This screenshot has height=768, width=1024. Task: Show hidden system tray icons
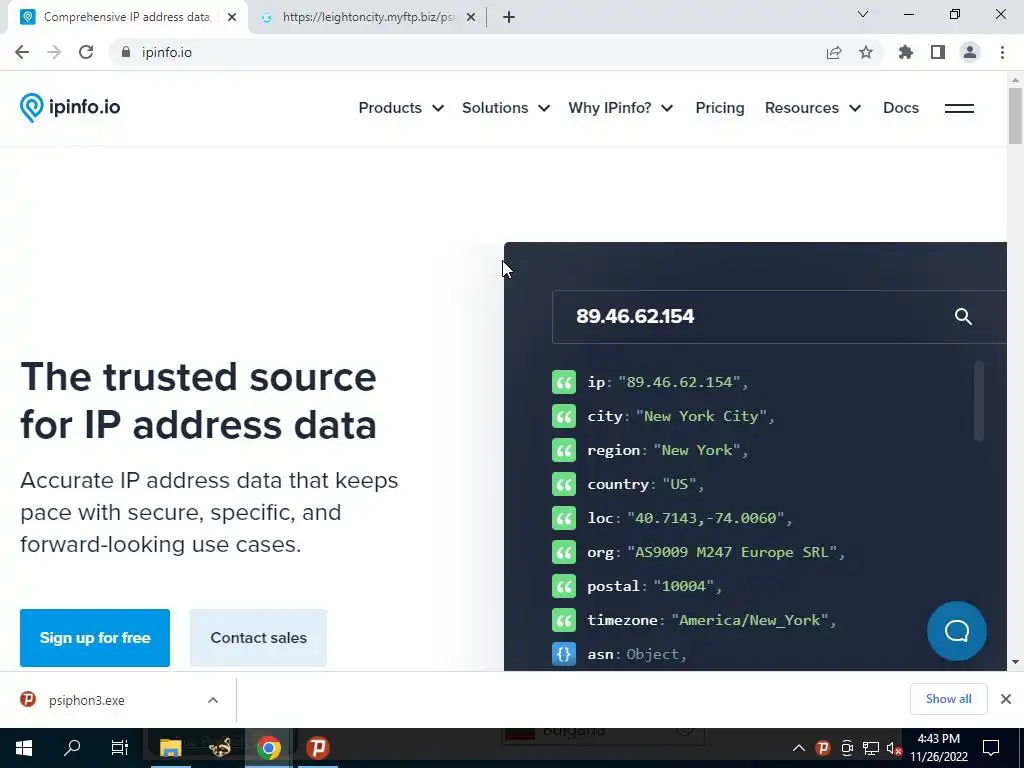point(799,748)
